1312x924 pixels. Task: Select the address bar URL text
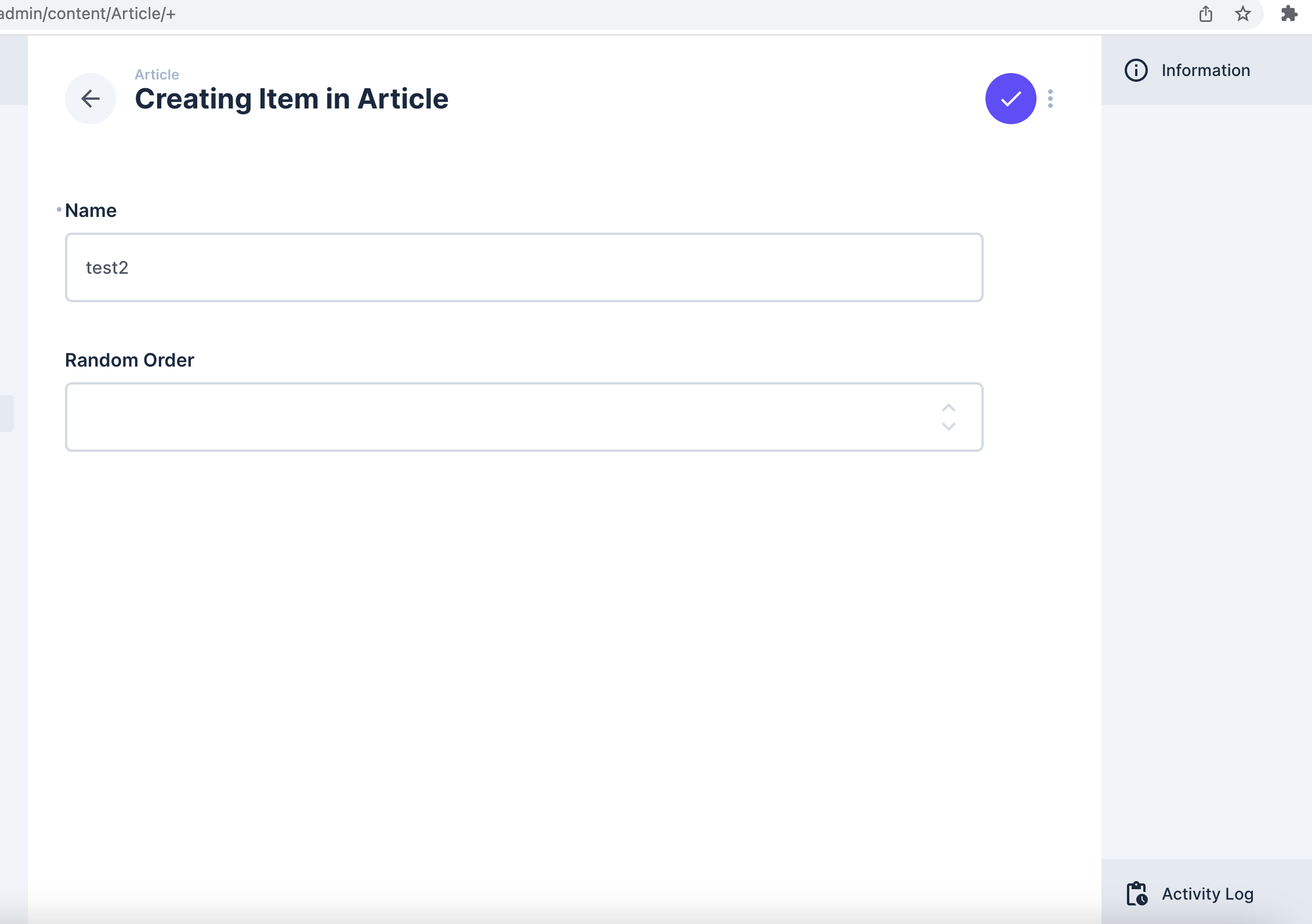87,13
